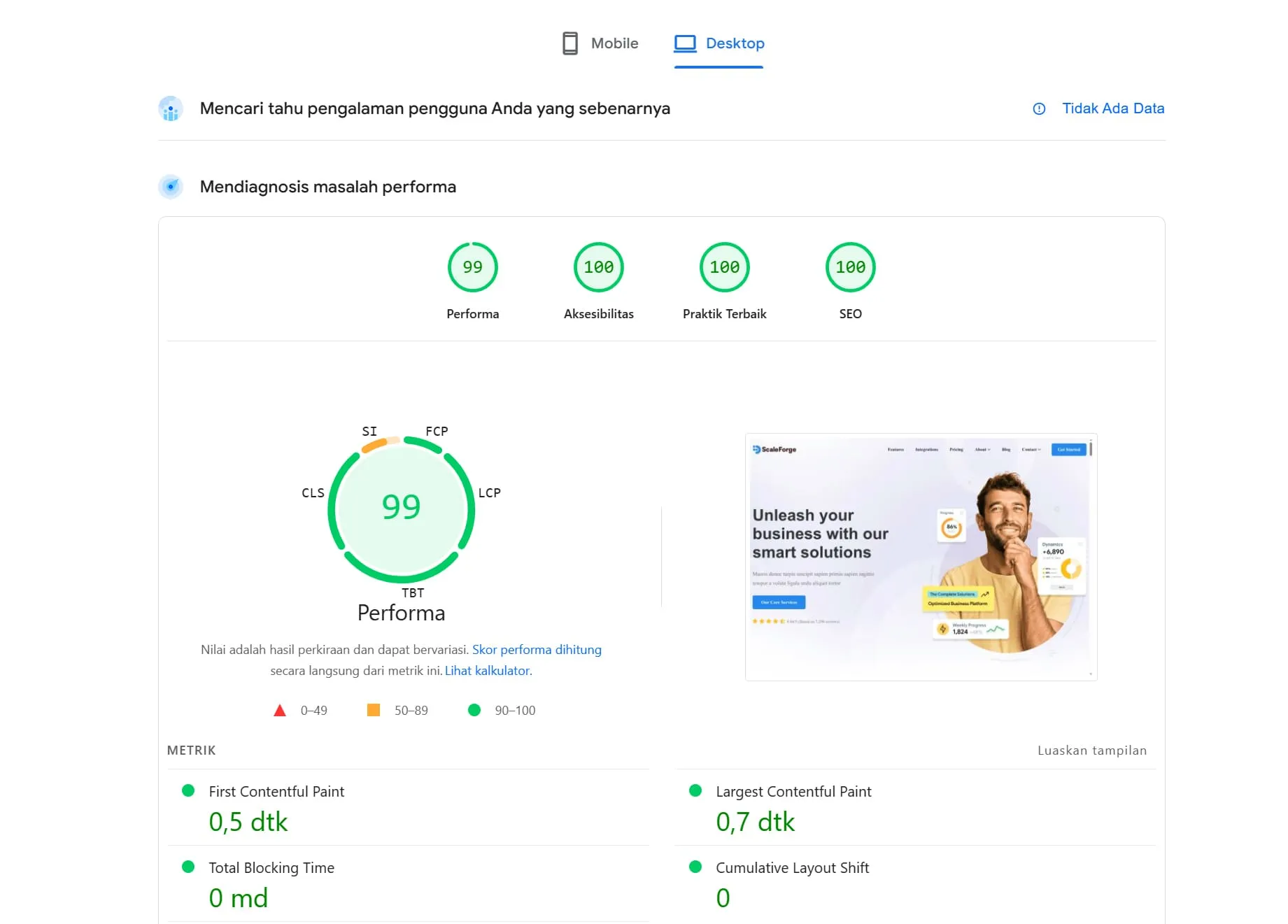Click the real user experience section icon
This screenshot has height=924, width=1288.
coord(171,109)
